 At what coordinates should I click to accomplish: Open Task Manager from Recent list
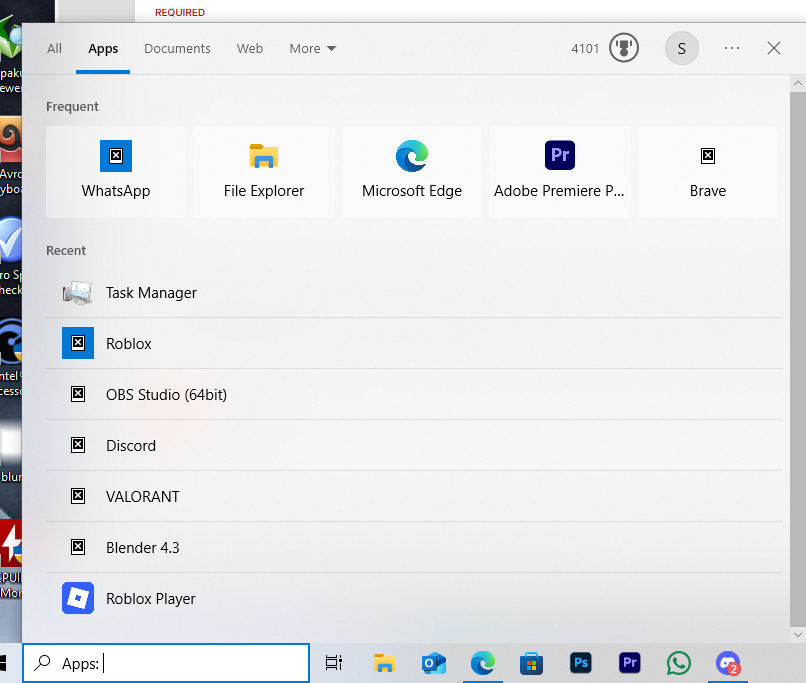(414, 292)
